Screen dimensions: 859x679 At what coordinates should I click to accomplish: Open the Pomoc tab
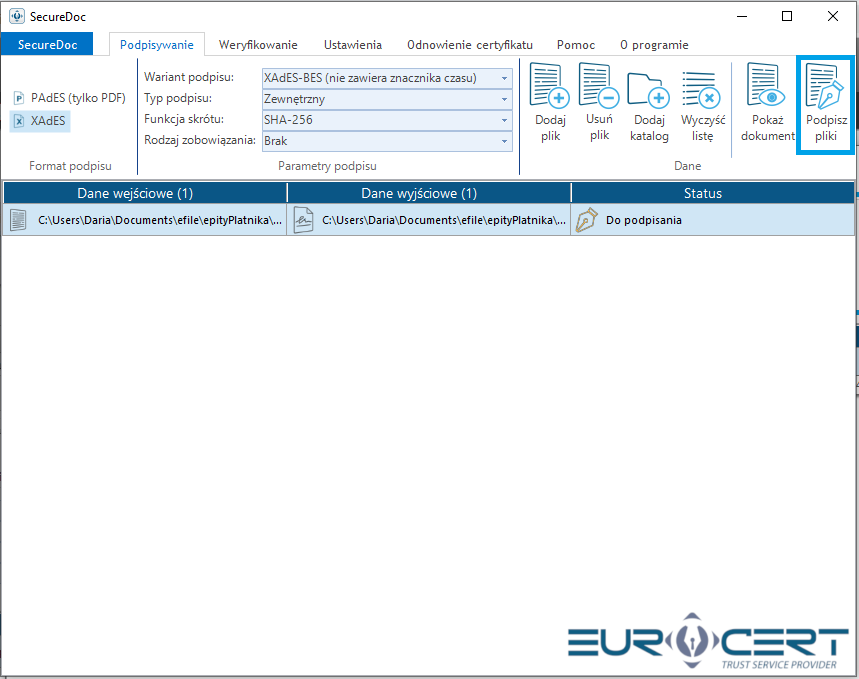pos(576,44)
